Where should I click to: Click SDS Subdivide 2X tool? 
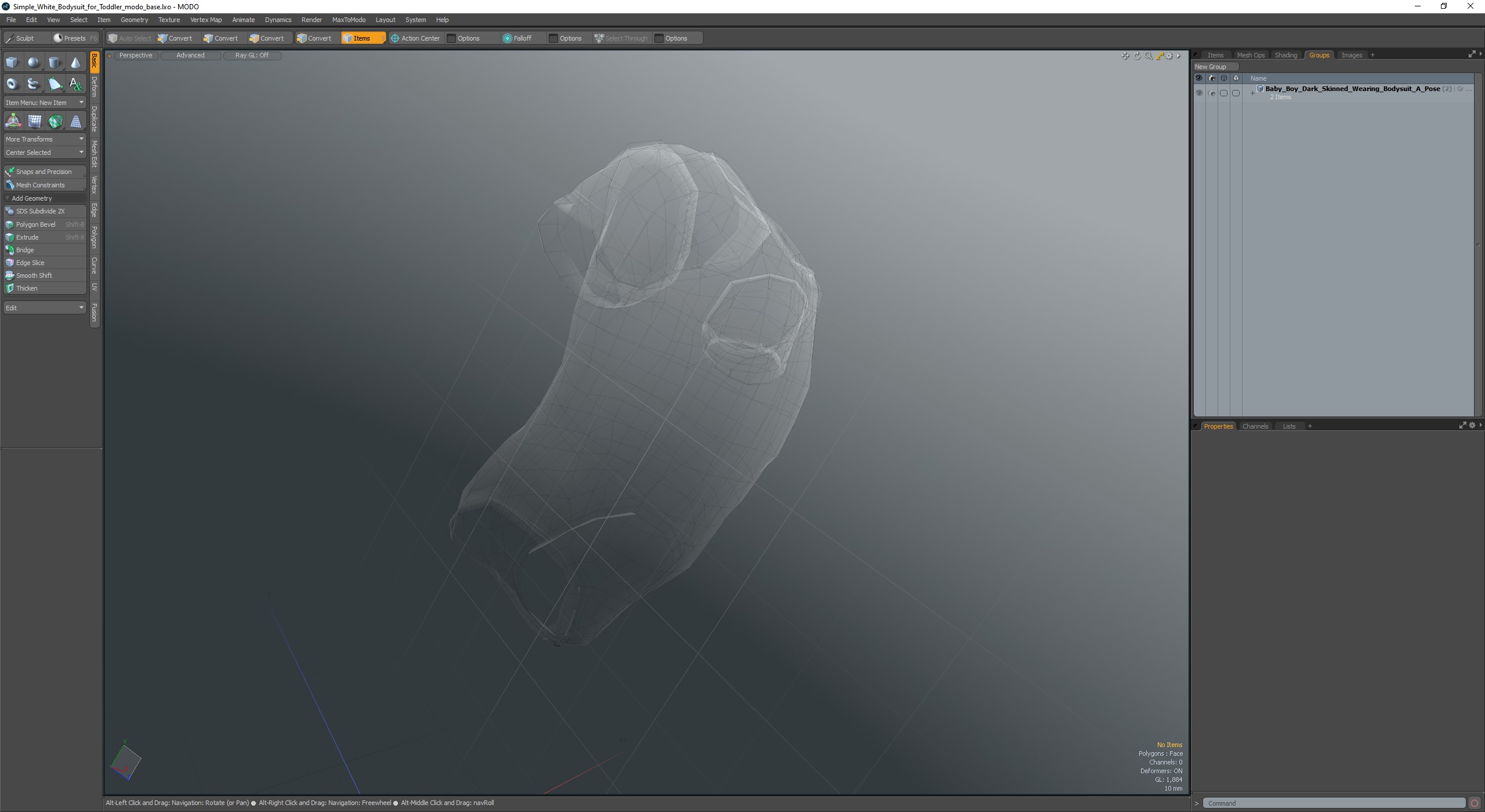[45, 211]
